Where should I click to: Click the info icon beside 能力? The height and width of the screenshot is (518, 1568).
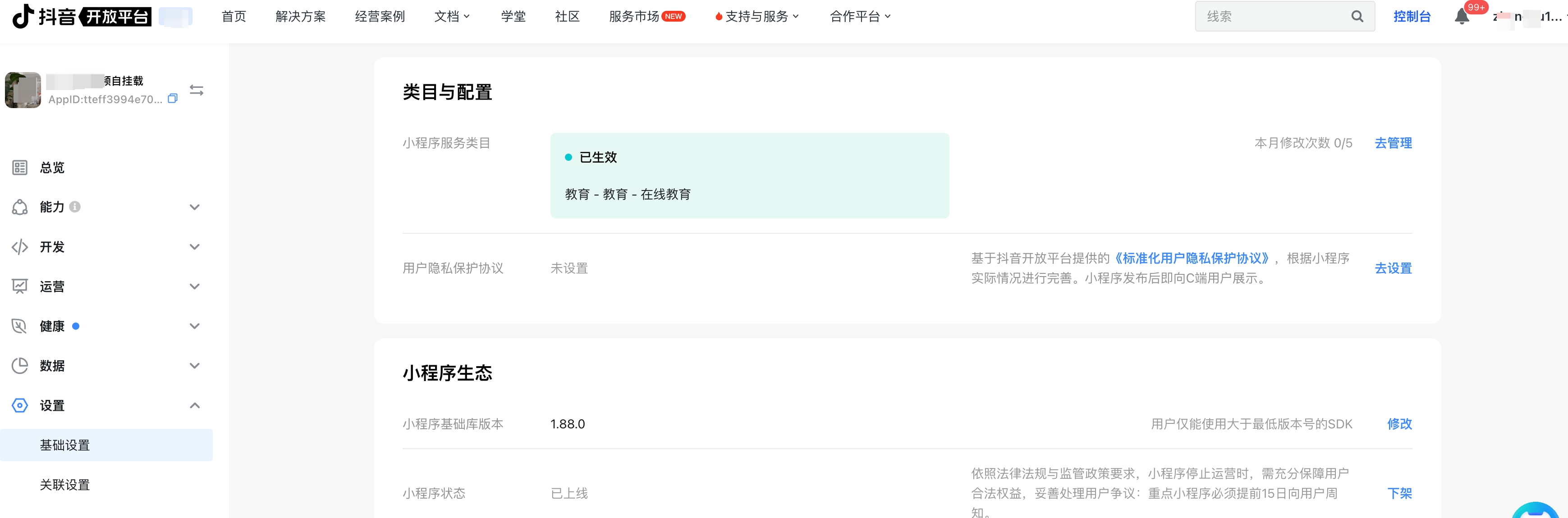[x=75, y=207]
